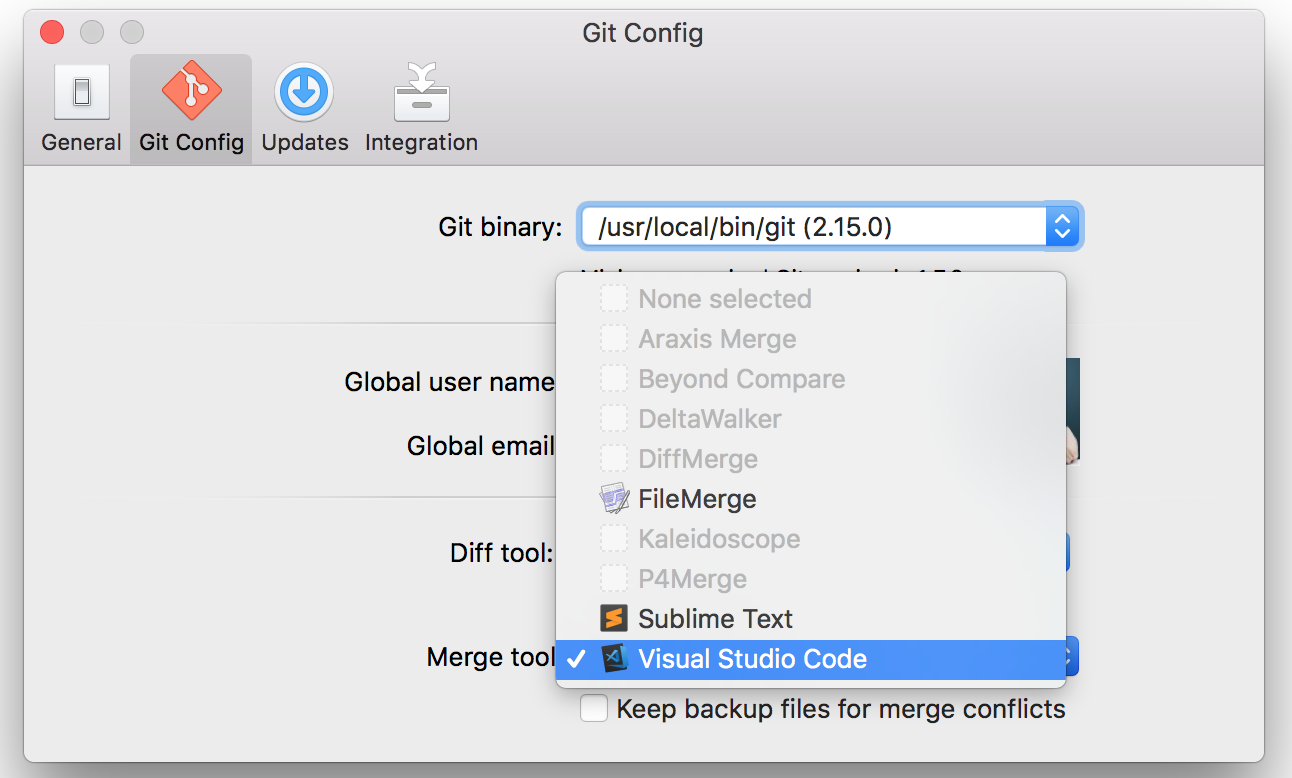
Task: Choose Beyond Compare as merge tool
Action: (741, 378)
